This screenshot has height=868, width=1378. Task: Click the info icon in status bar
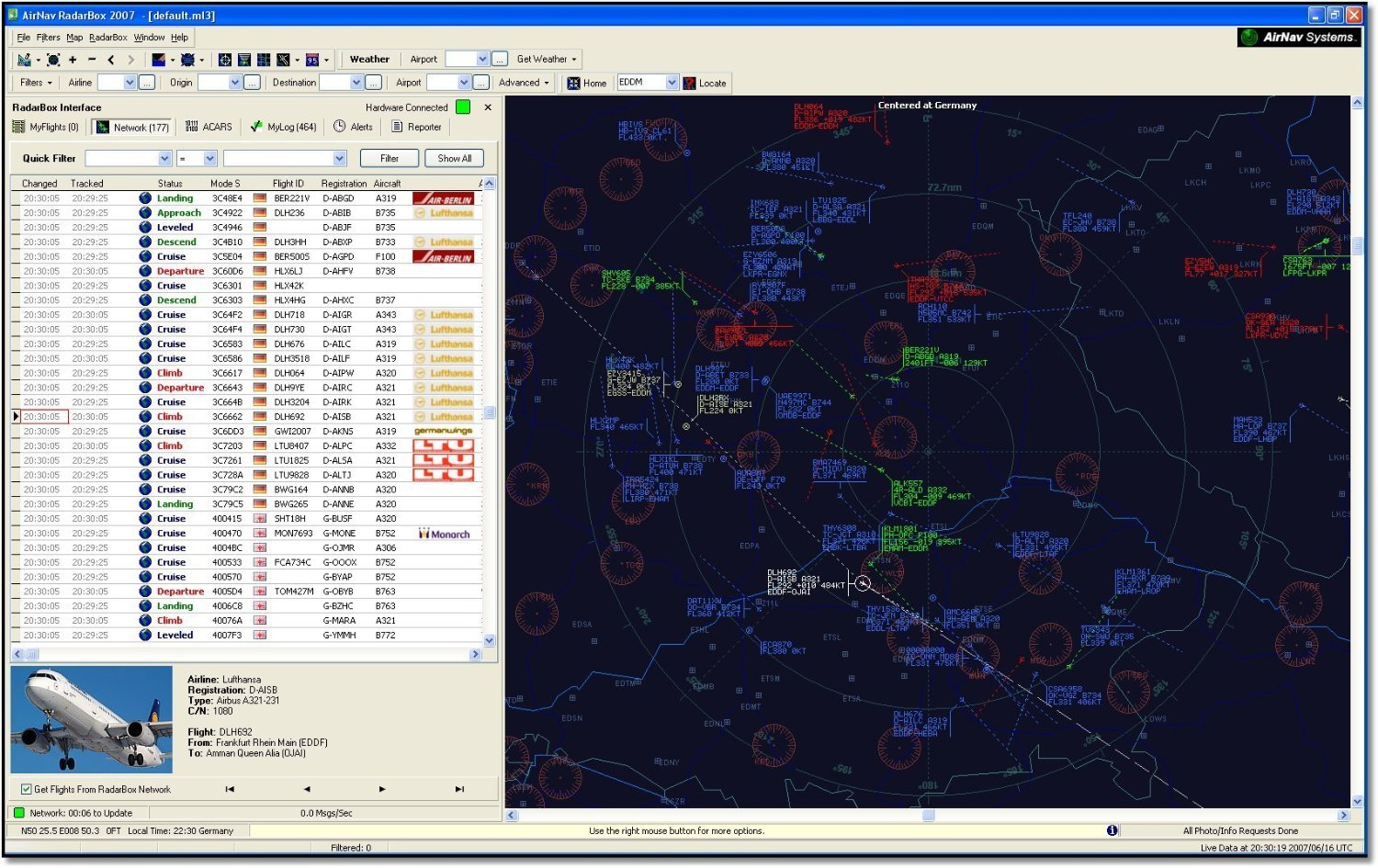[1112, 830]
